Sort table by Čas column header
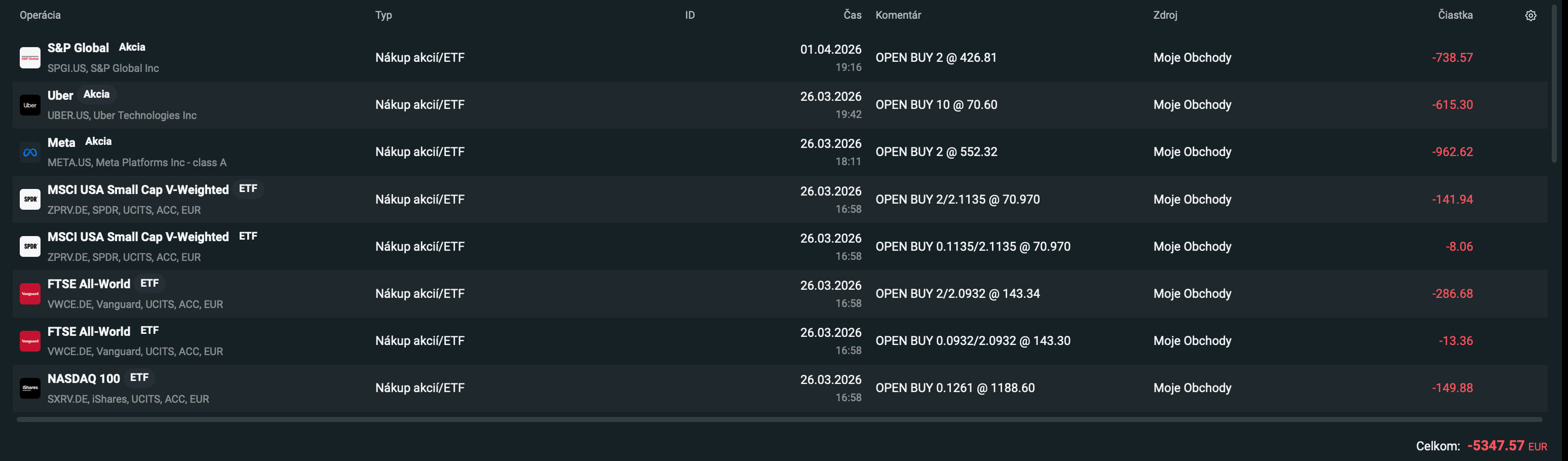The image size is (1568, 461). click(x=852, y=15)
